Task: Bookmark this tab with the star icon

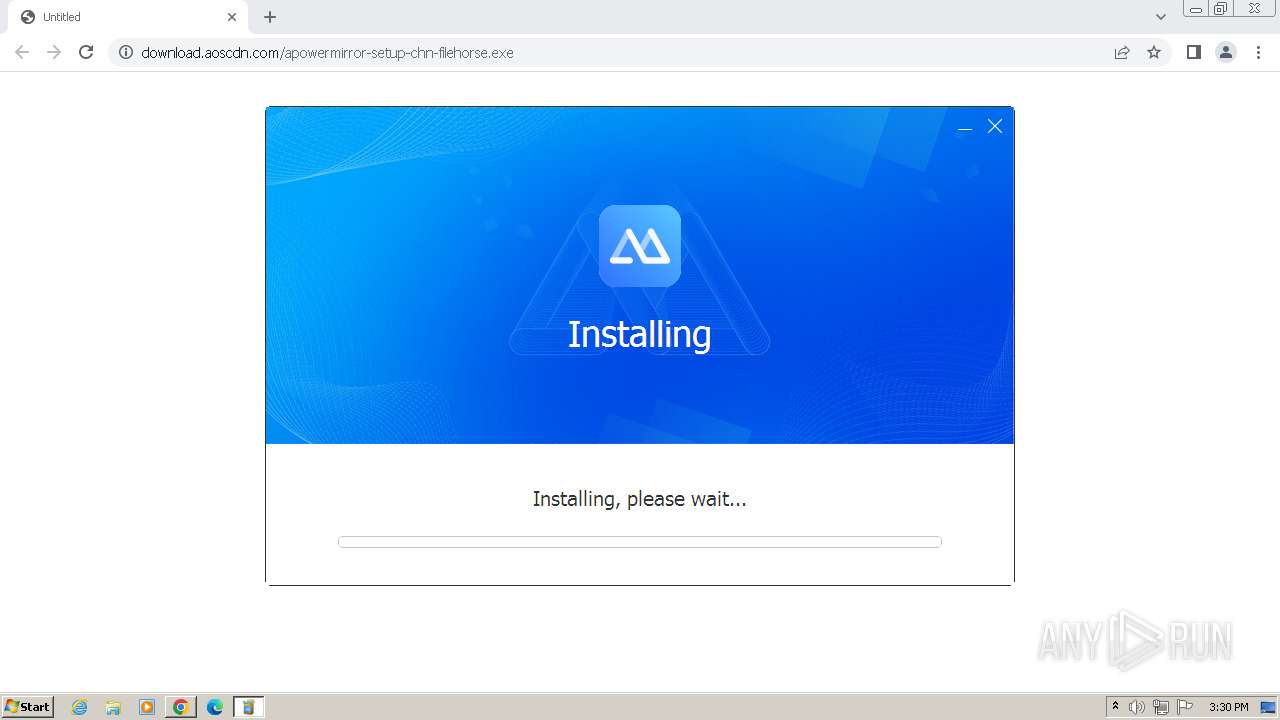Action: (x=1154, y=52)
